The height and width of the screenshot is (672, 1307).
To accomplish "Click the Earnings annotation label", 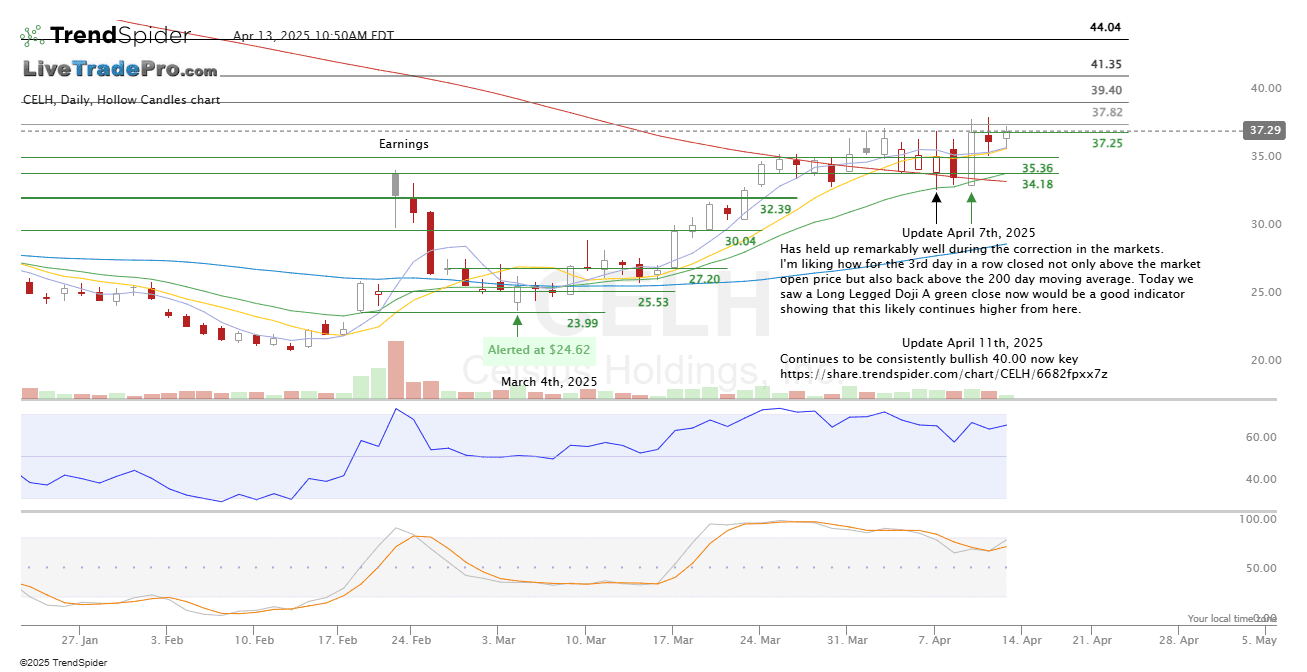I will (x=403, y=144).
